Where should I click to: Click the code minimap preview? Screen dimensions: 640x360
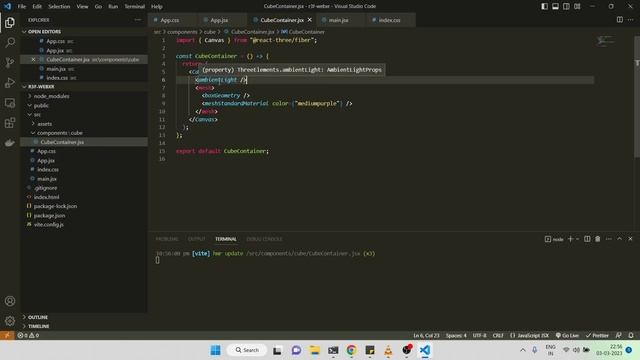(x=605, y=41)
